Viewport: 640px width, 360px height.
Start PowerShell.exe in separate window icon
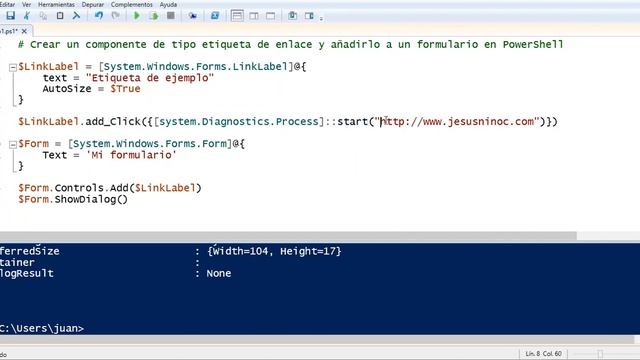[215, 16]
